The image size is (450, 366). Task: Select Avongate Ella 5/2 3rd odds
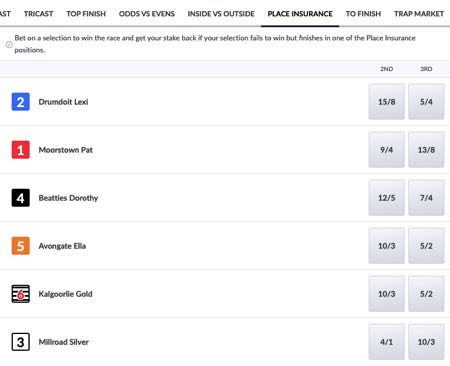tap(426, 246)
